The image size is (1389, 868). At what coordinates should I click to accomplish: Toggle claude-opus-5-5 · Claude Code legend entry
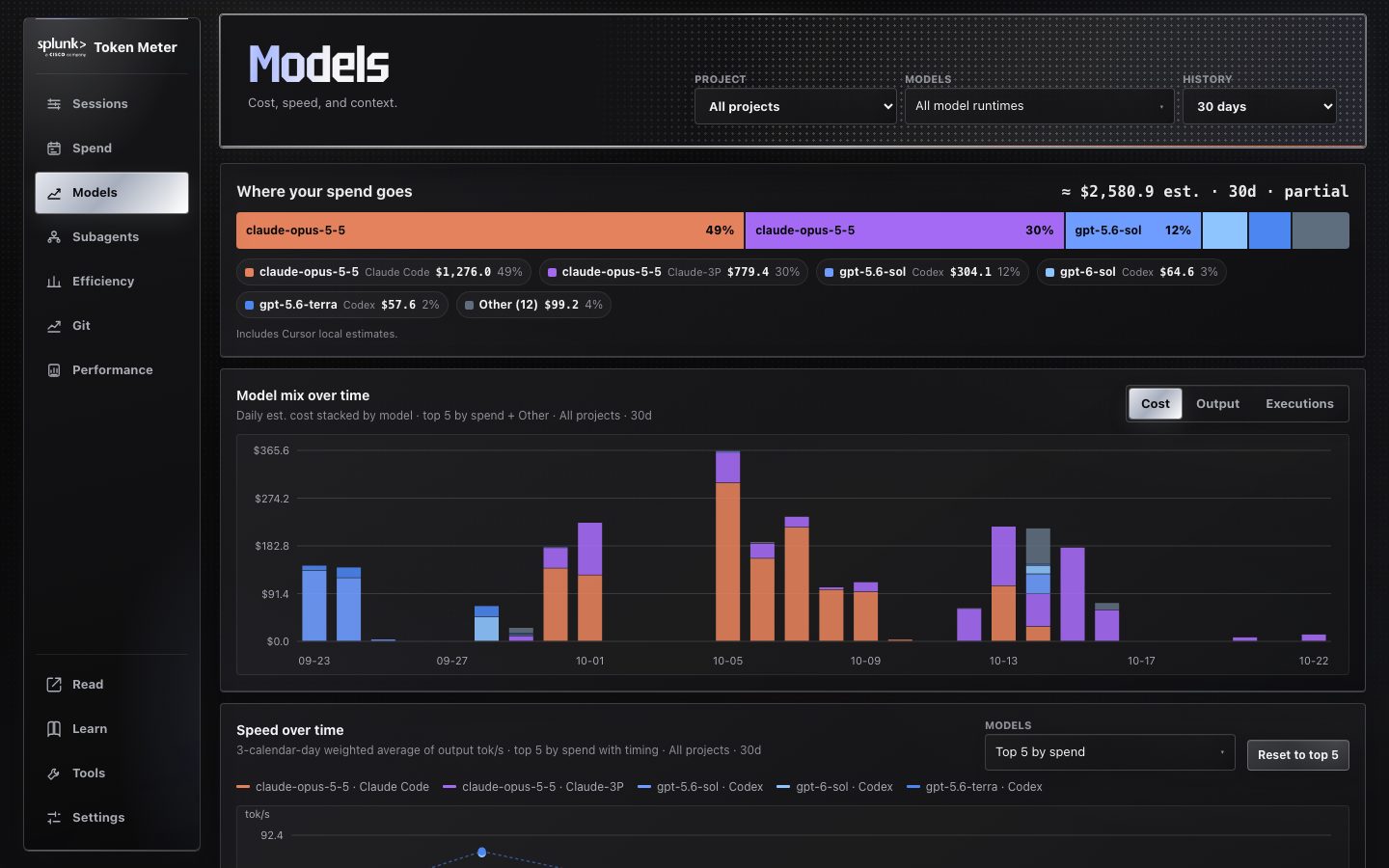click(x=333, y=787)
